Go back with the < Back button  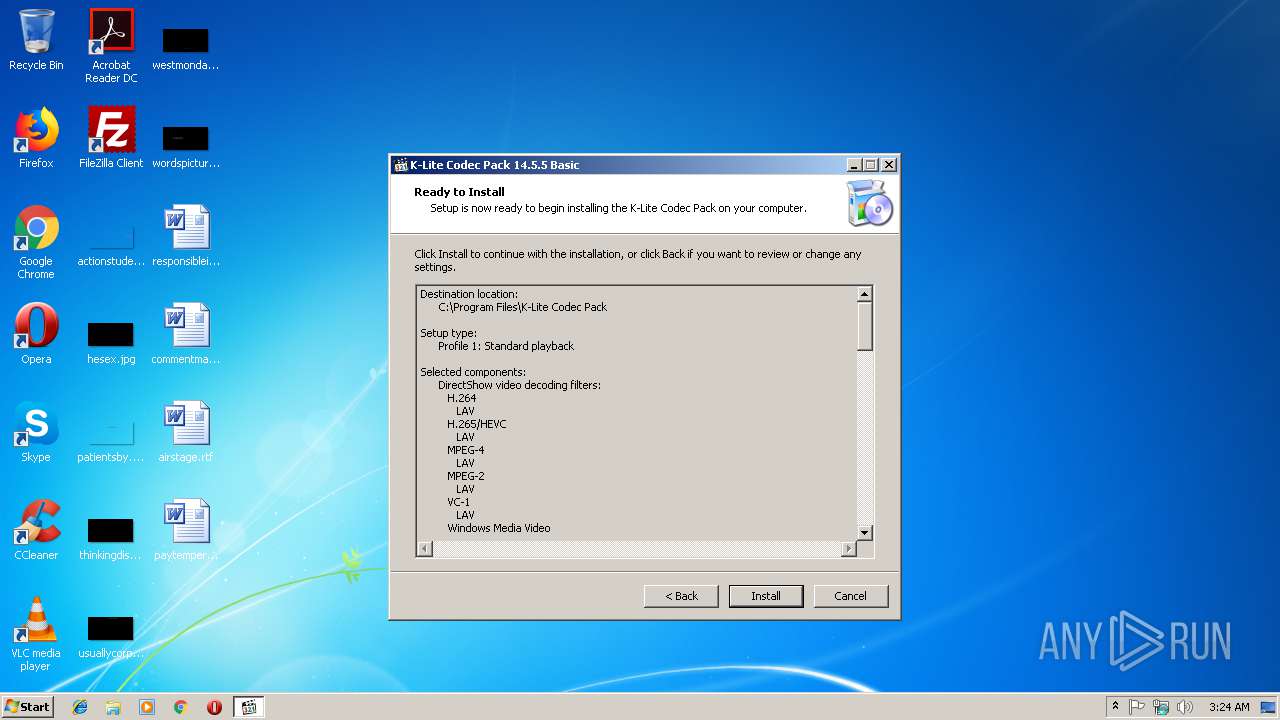pyautogui.click(x=681, y=596)
